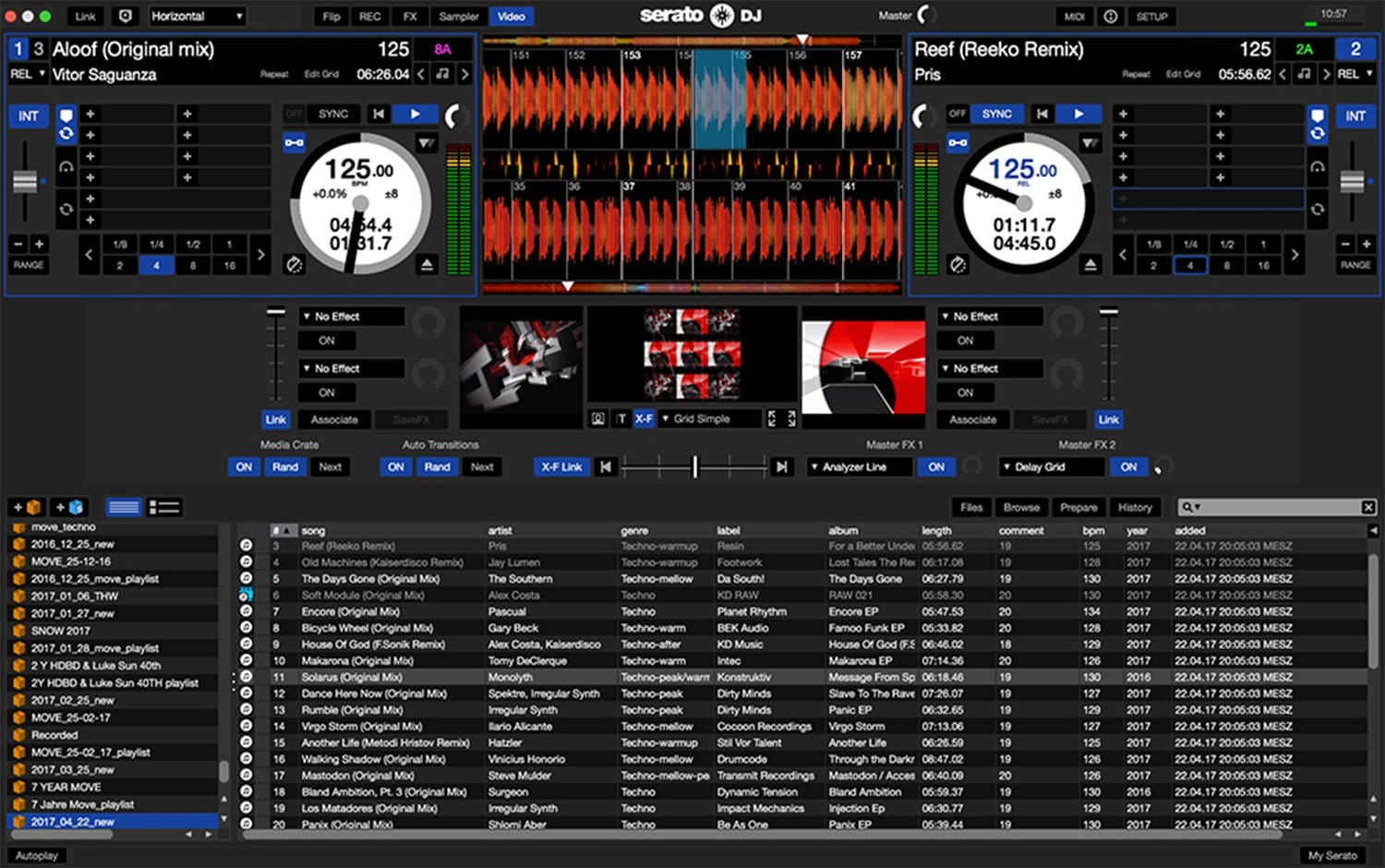Click the info icon beside MIDI
1385x868 pixels.
tap(1111, 17)
